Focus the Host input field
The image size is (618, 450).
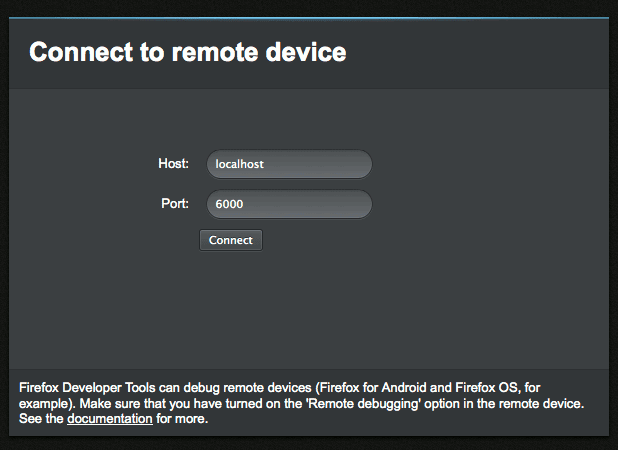point(289,164)
